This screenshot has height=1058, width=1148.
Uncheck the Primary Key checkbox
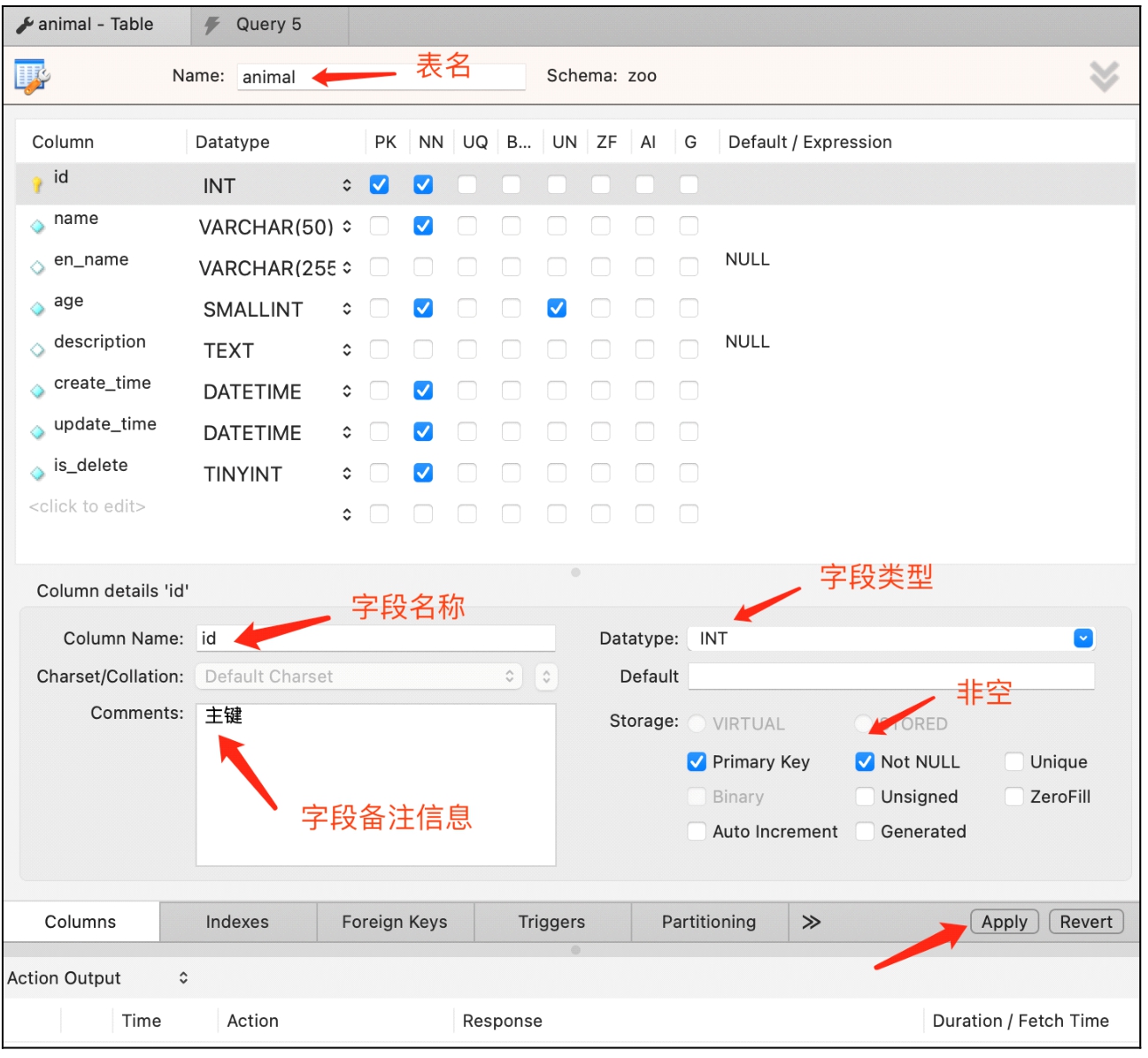click(697, 762)
